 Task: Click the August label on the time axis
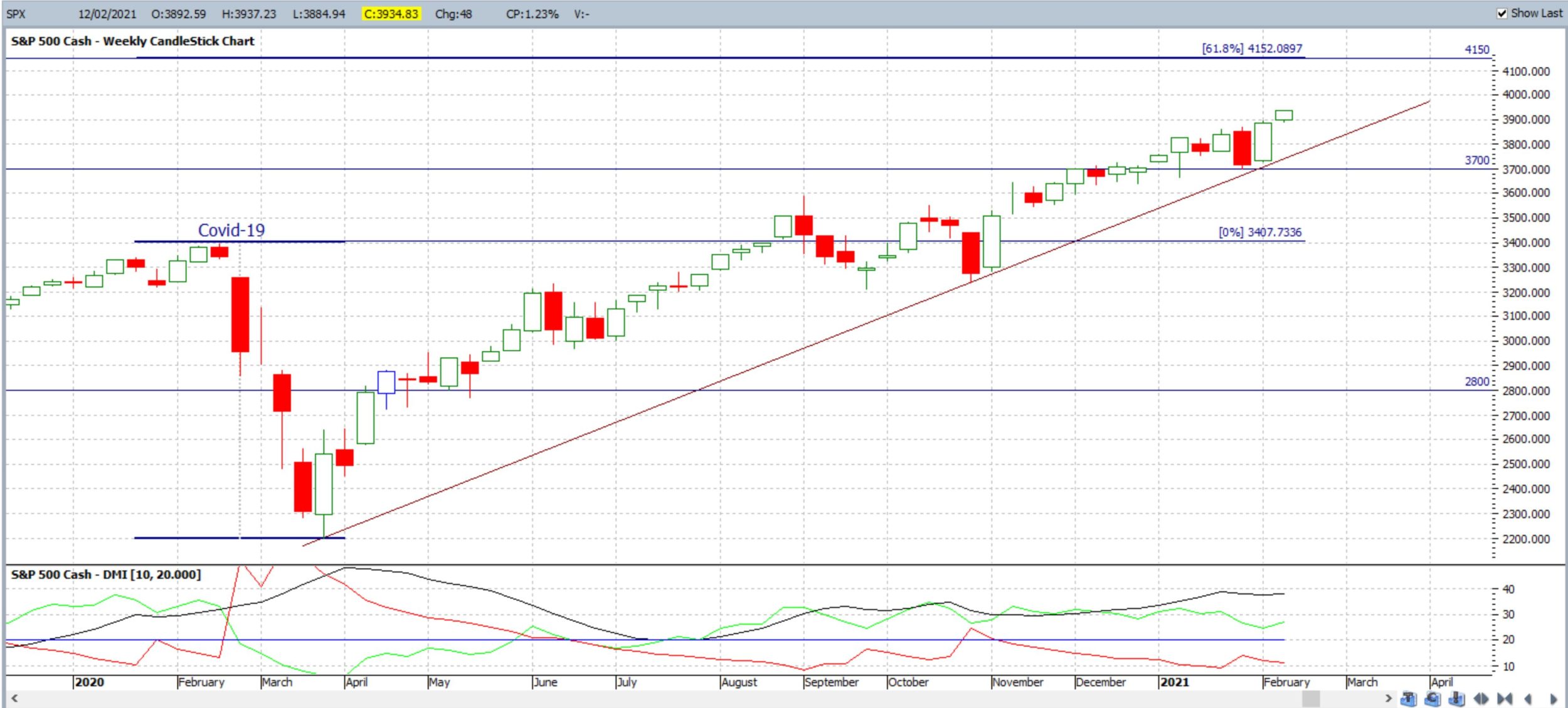(x=739, y=682)
